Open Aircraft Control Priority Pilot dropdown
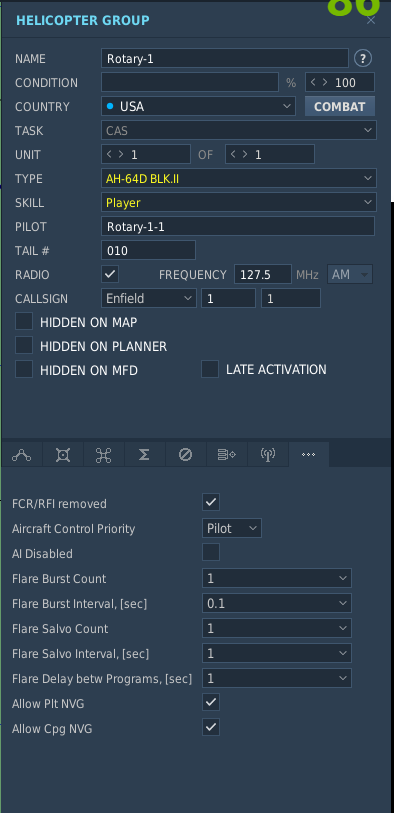Image resolution: width=394 pixels, height=813 pixels. pos(232,528)
